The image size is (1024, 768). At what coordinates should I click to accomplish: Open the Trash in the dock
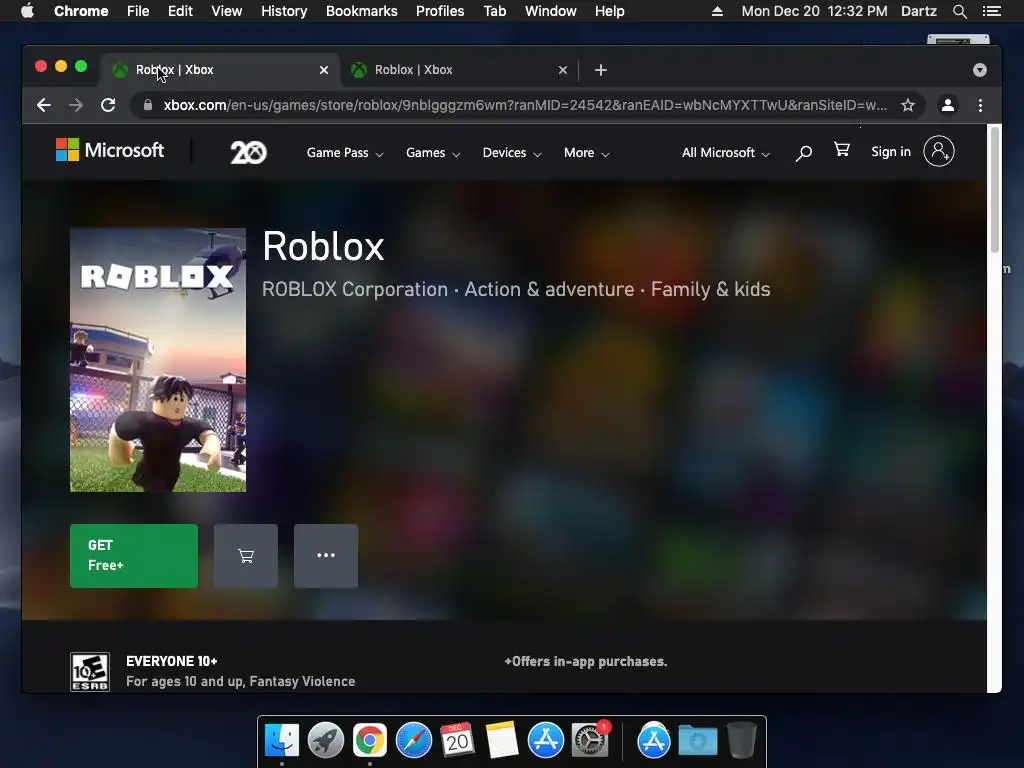(x=741, y=740)
